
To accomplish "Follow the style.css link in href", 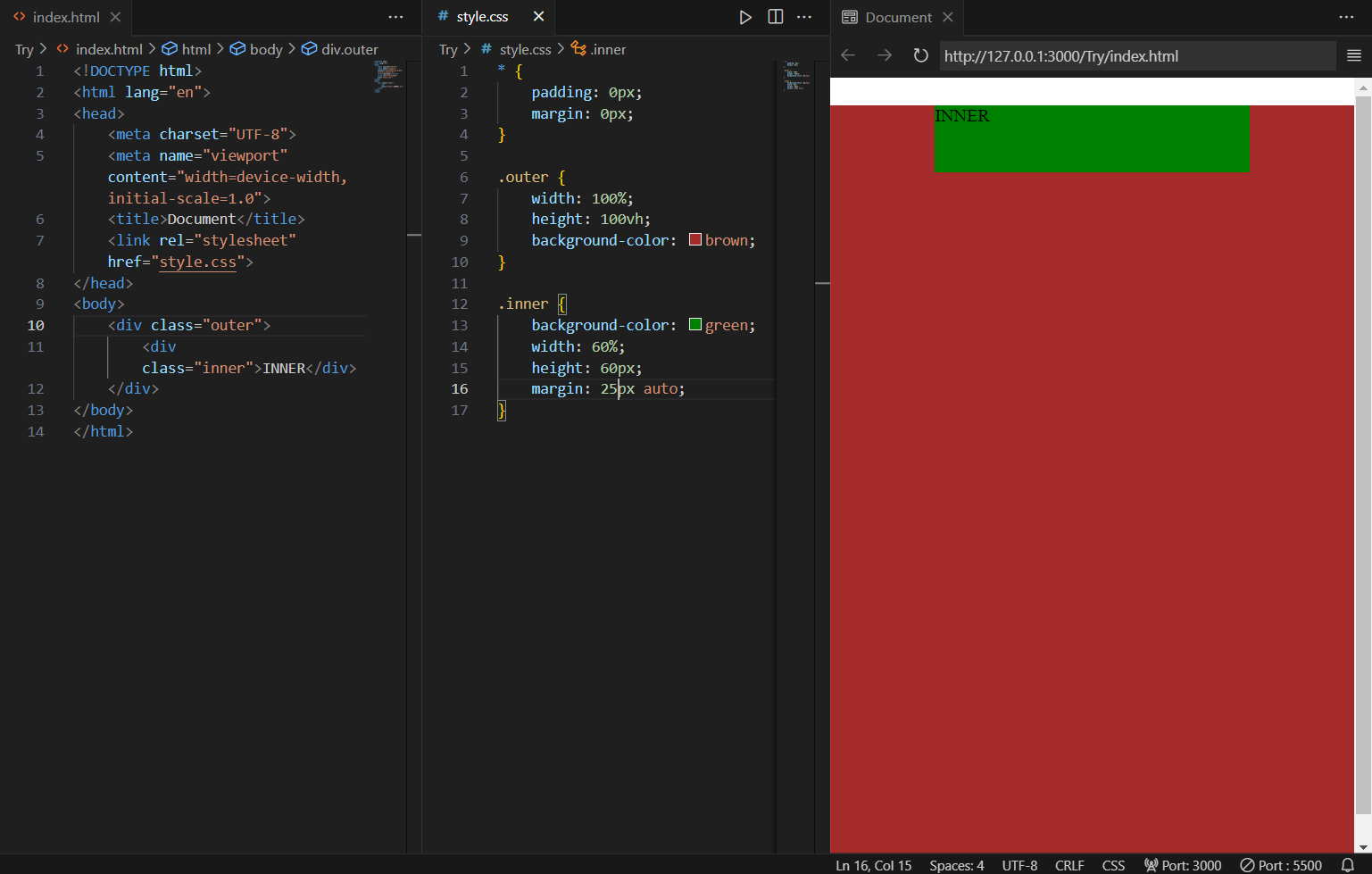I will click(197, 262).
